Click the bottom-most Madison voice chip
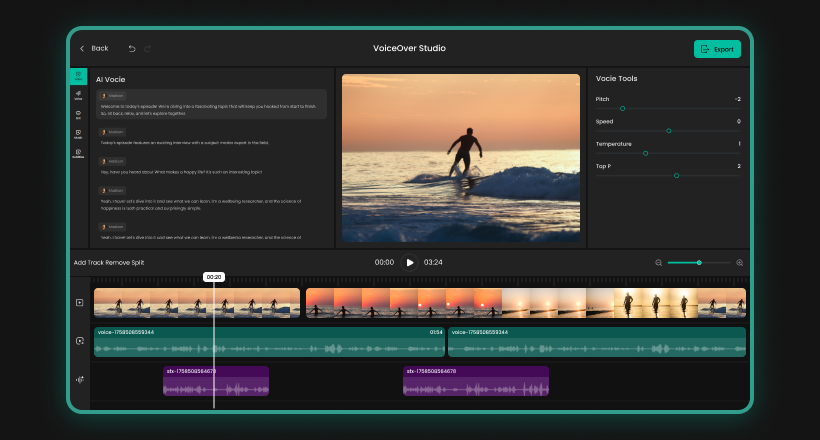Image resolution: width=820 pixels, height=440 pixels. coord(112,227)
